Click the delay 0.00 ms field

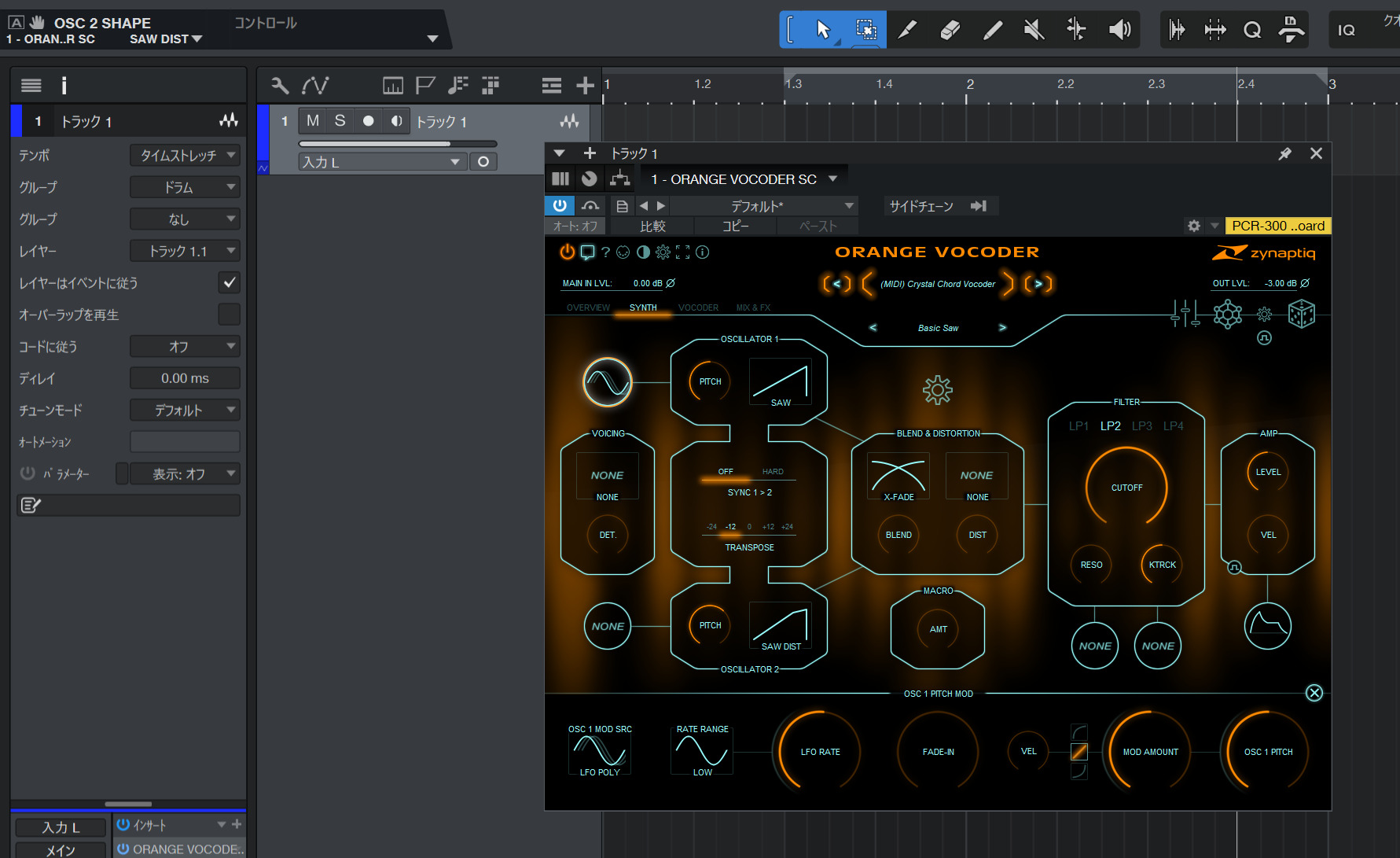point(185,378)
